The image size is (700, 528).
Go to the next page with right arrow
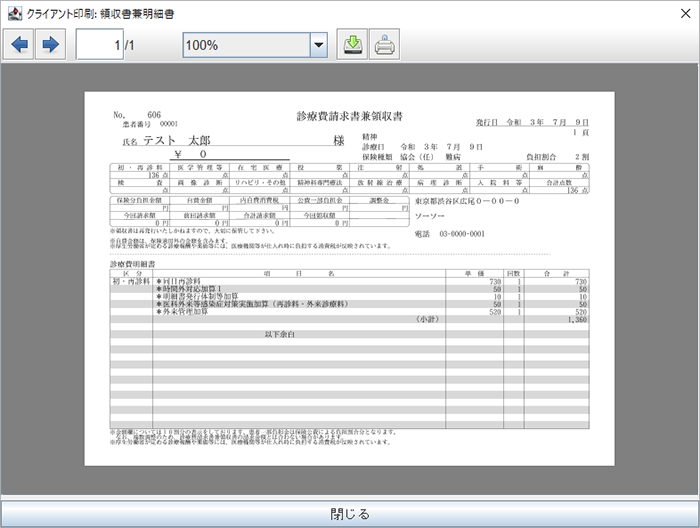(51, 45)
